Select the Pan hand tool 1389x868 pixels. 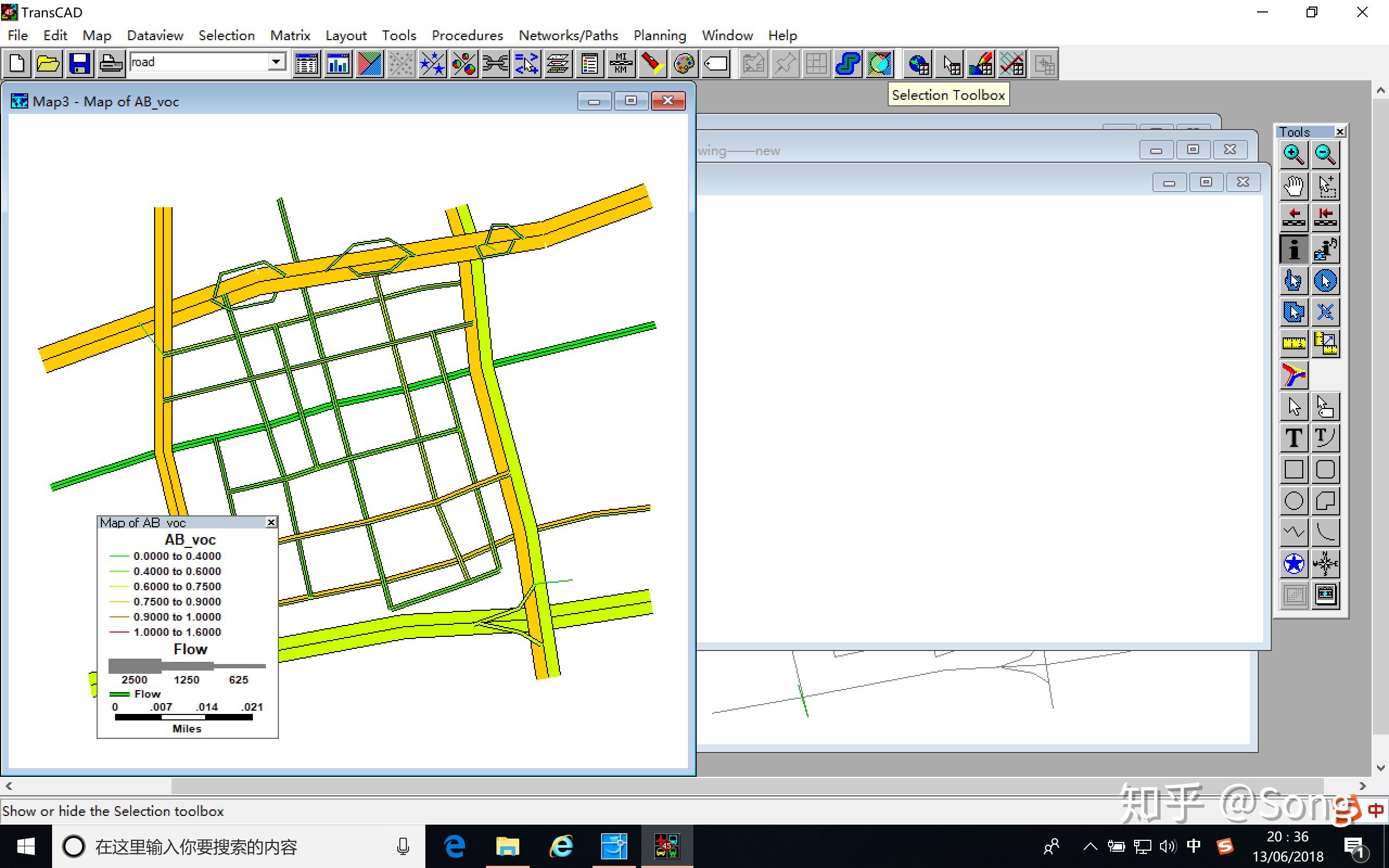pos(1293,186)
